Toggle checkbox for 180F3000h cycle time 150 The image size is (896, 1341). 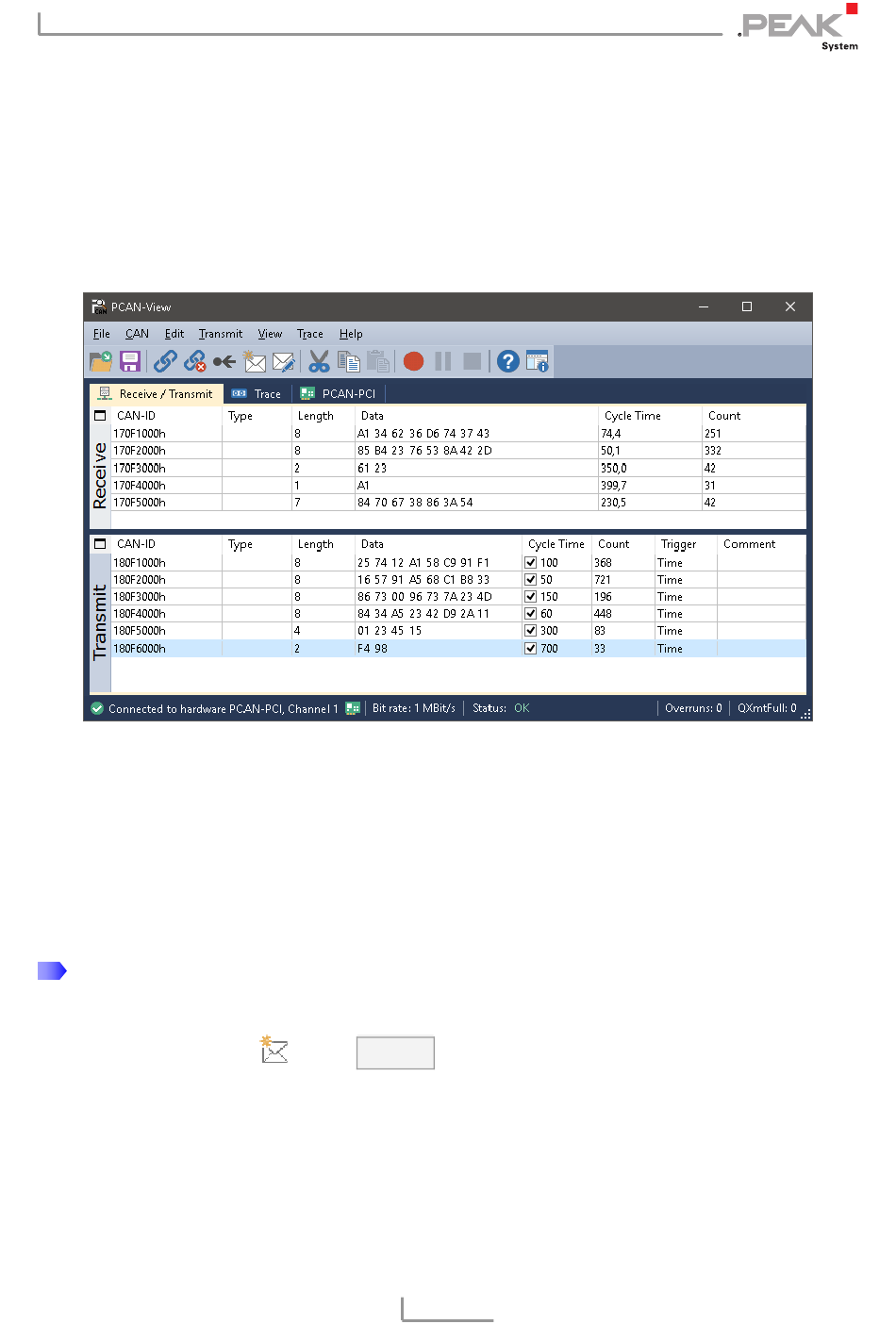pos(531,597)
